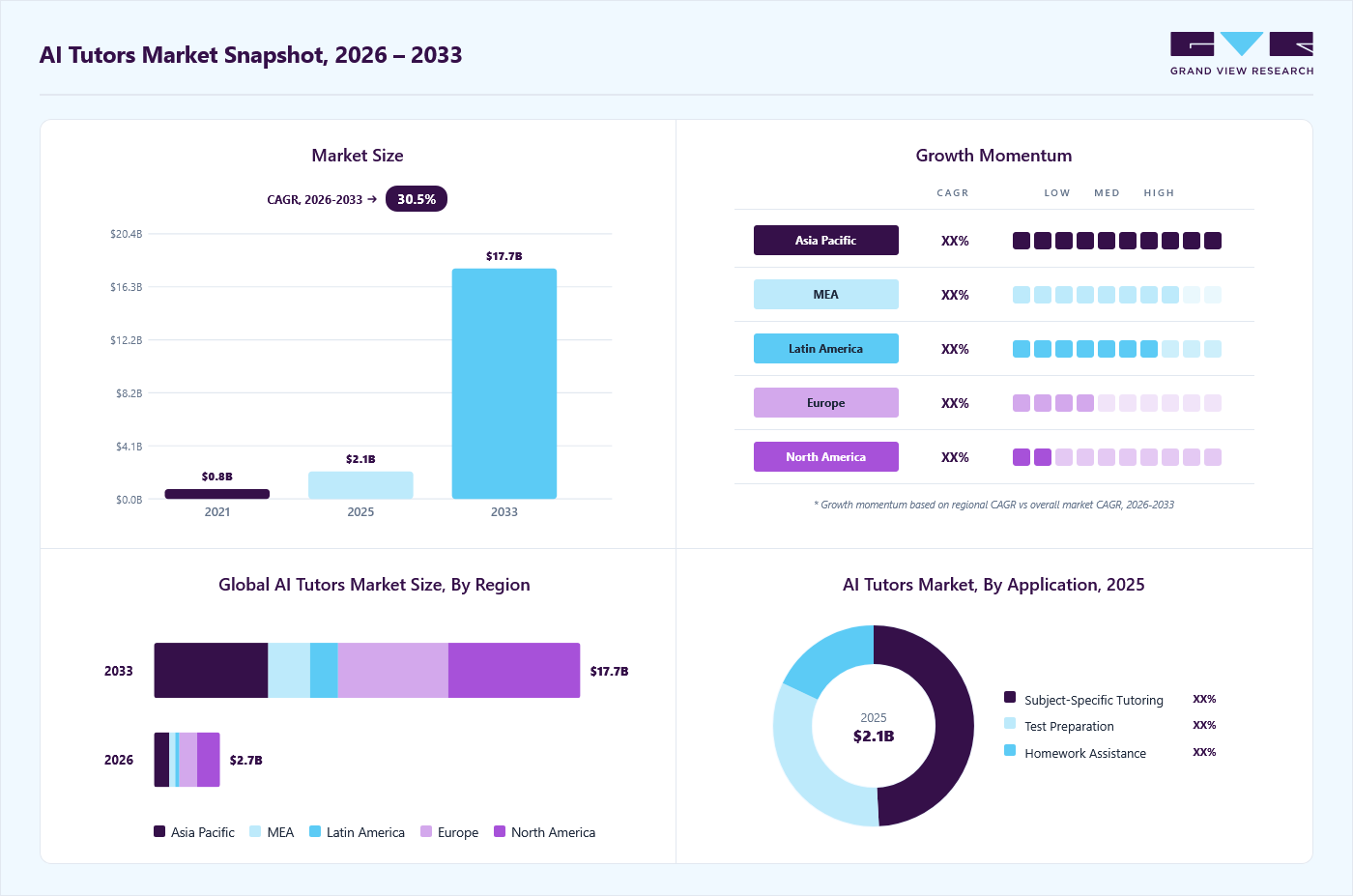Select the dark purple donut segment
This screenshot has height=896, width=1353.
coord(953,726)
